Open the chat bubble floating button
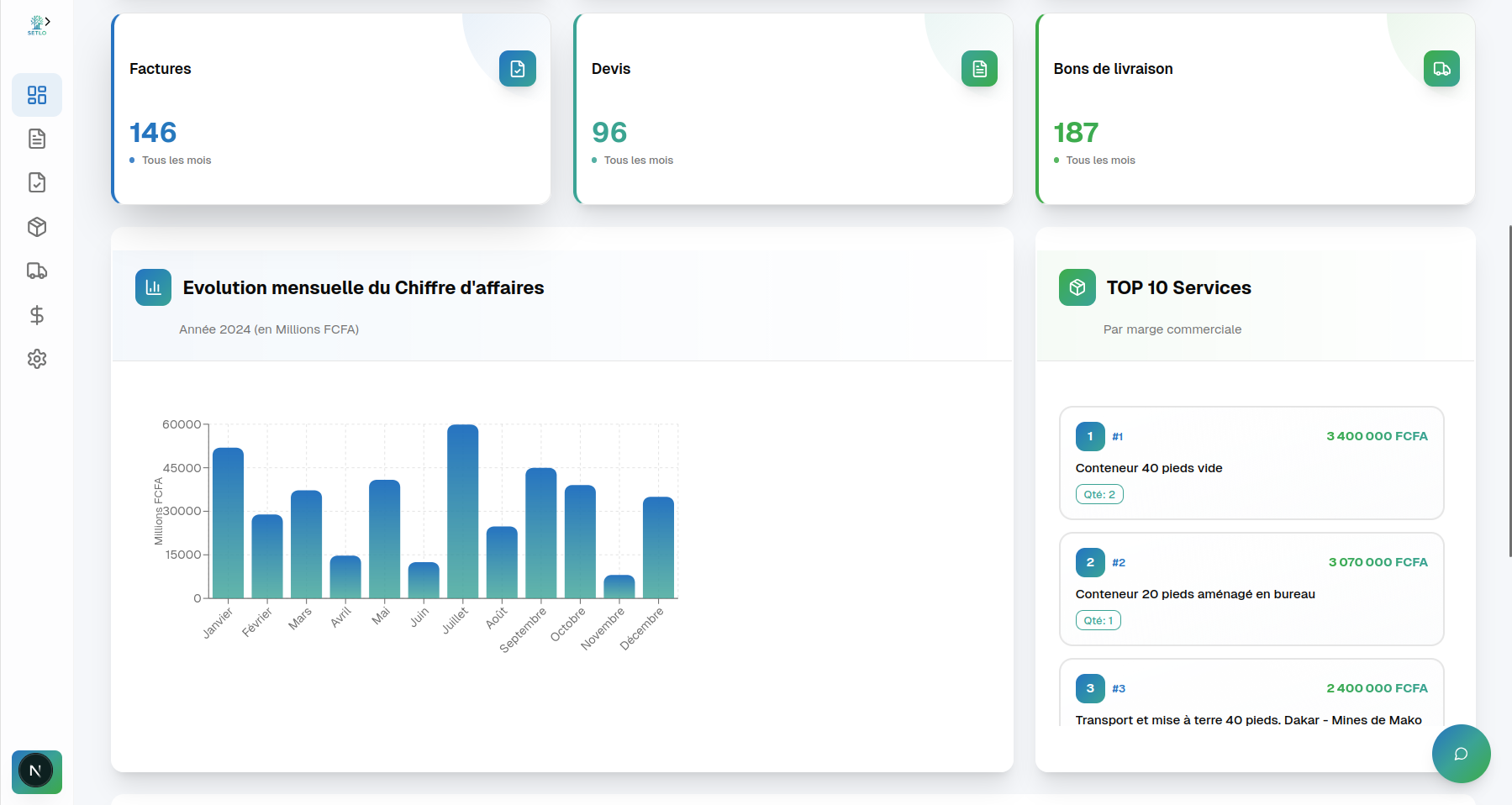This screenshot has height=805, width=1512. click(x=1461, y=754)
